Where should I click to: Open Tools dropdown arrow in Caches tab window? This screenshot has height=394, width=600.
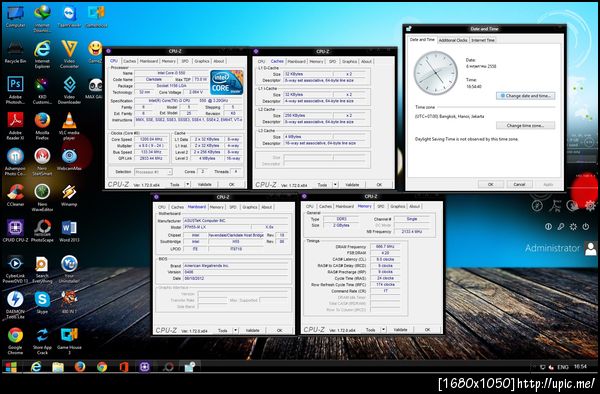[335, 185]
